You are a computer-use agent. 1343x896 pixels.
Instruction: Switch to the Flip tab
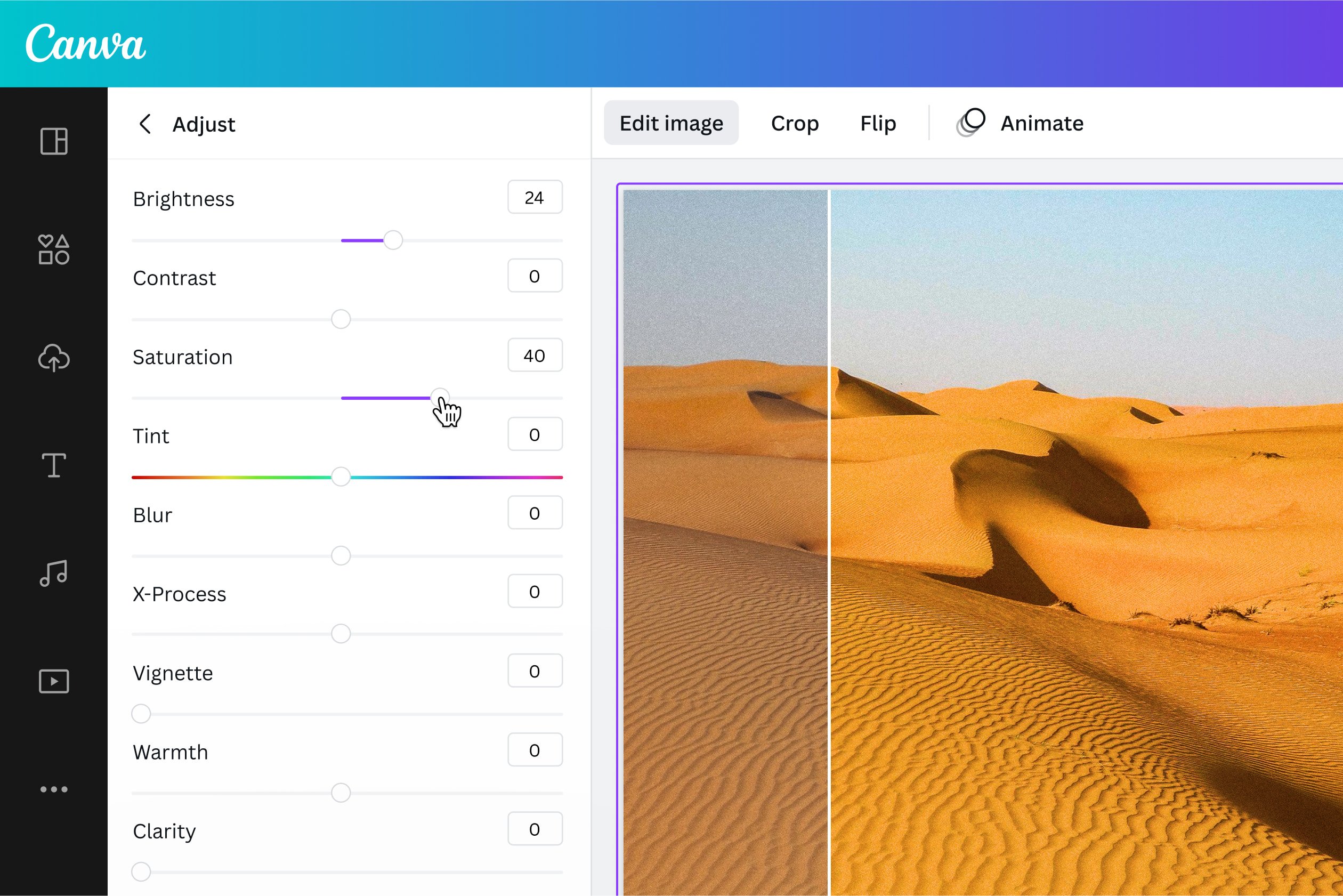[877, 123]
